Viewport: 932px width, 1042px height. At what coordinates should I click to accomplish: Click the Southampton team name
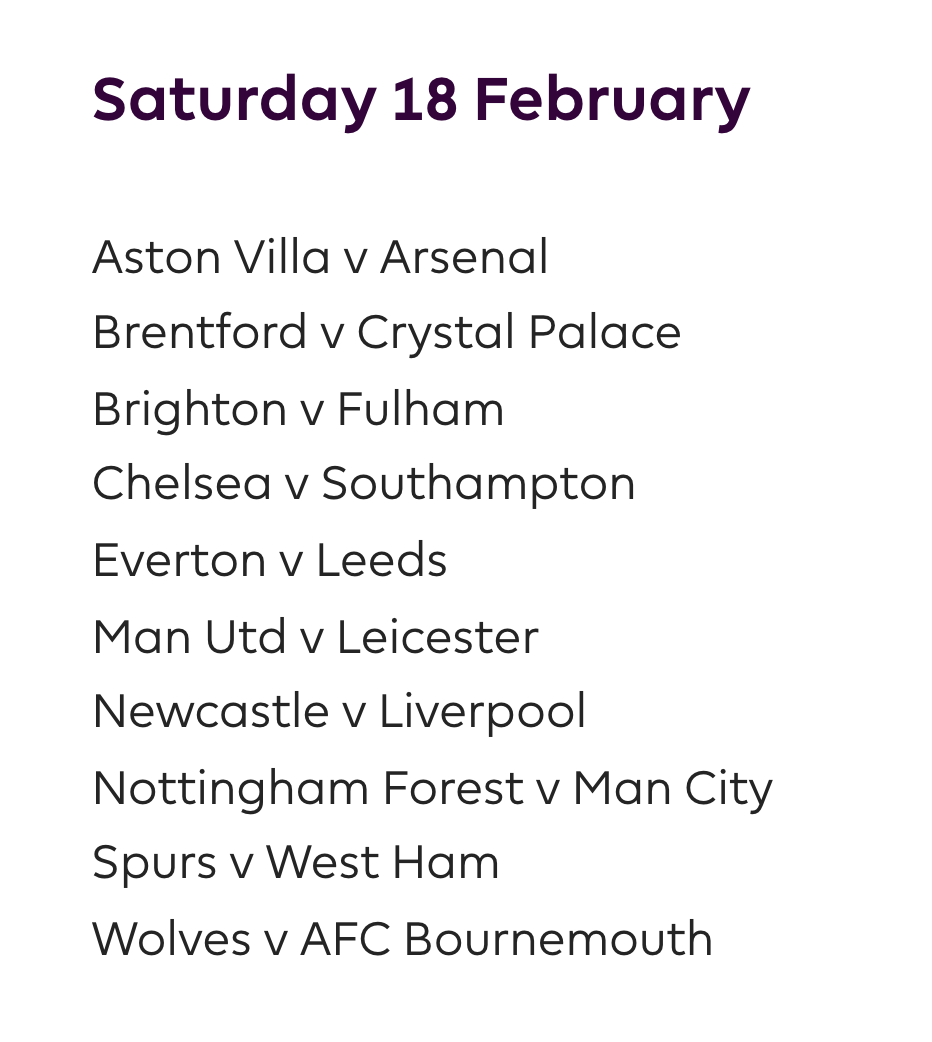[478, 484]
